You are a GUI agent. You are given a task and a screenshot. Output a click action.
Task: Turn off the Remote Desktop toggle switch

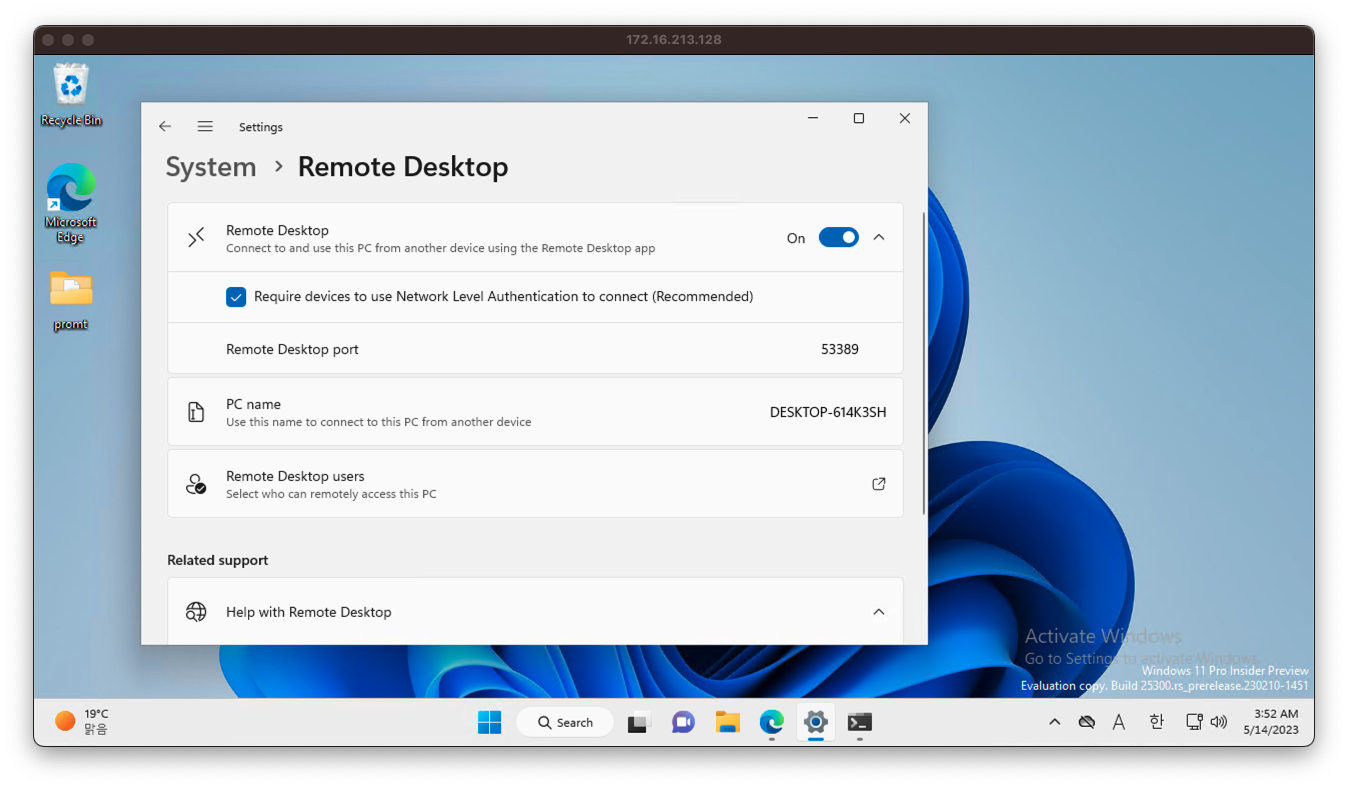pyautogui.click(x=838, y=237)
